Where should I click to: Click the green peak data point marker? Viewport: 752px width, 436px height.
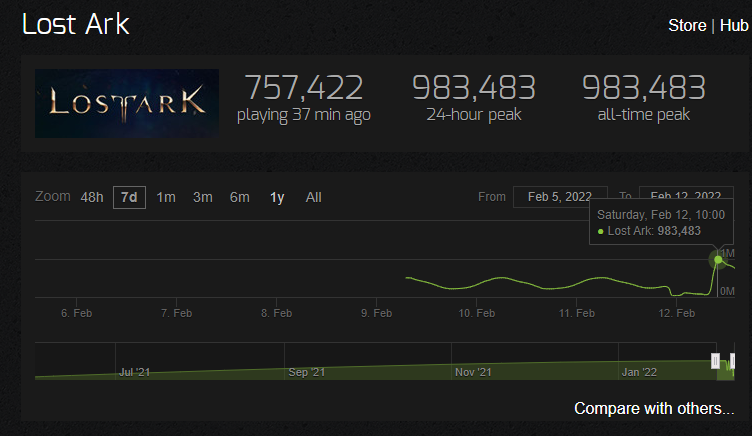coord(718,259)
